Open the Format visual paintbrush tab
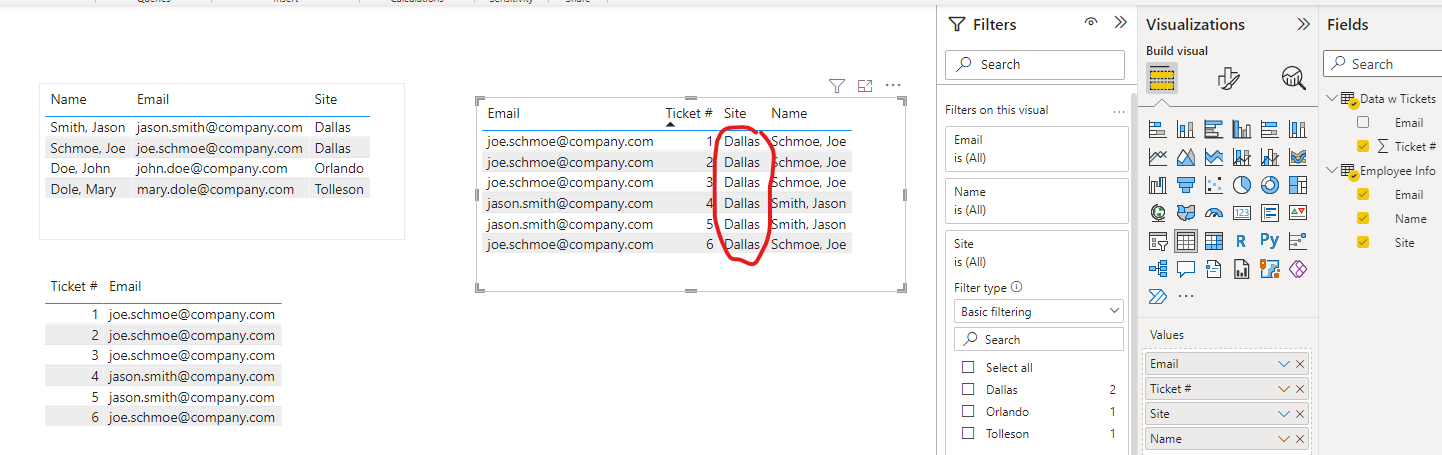 point(1228,78)
